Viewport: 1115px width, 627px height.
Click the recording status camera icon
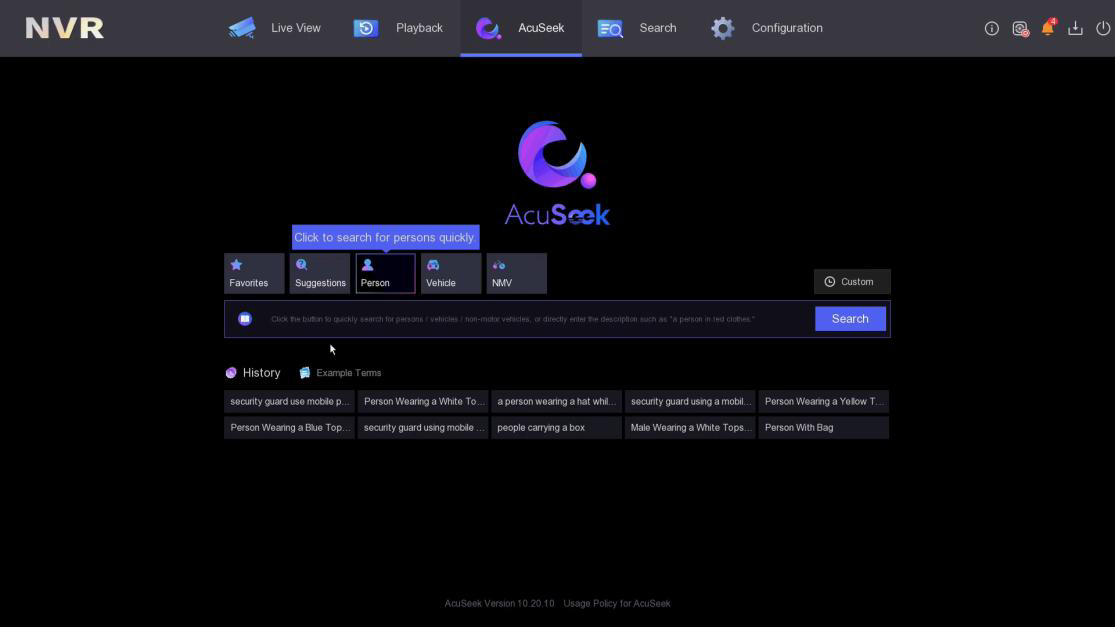[1019, 28]
